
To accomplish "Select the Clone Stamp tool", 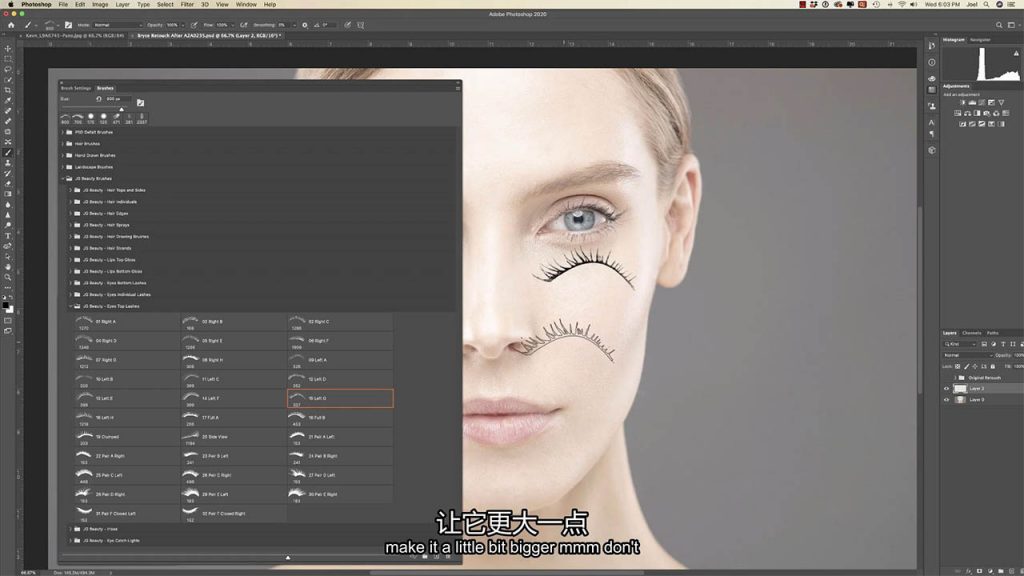I will pos(8,163).
